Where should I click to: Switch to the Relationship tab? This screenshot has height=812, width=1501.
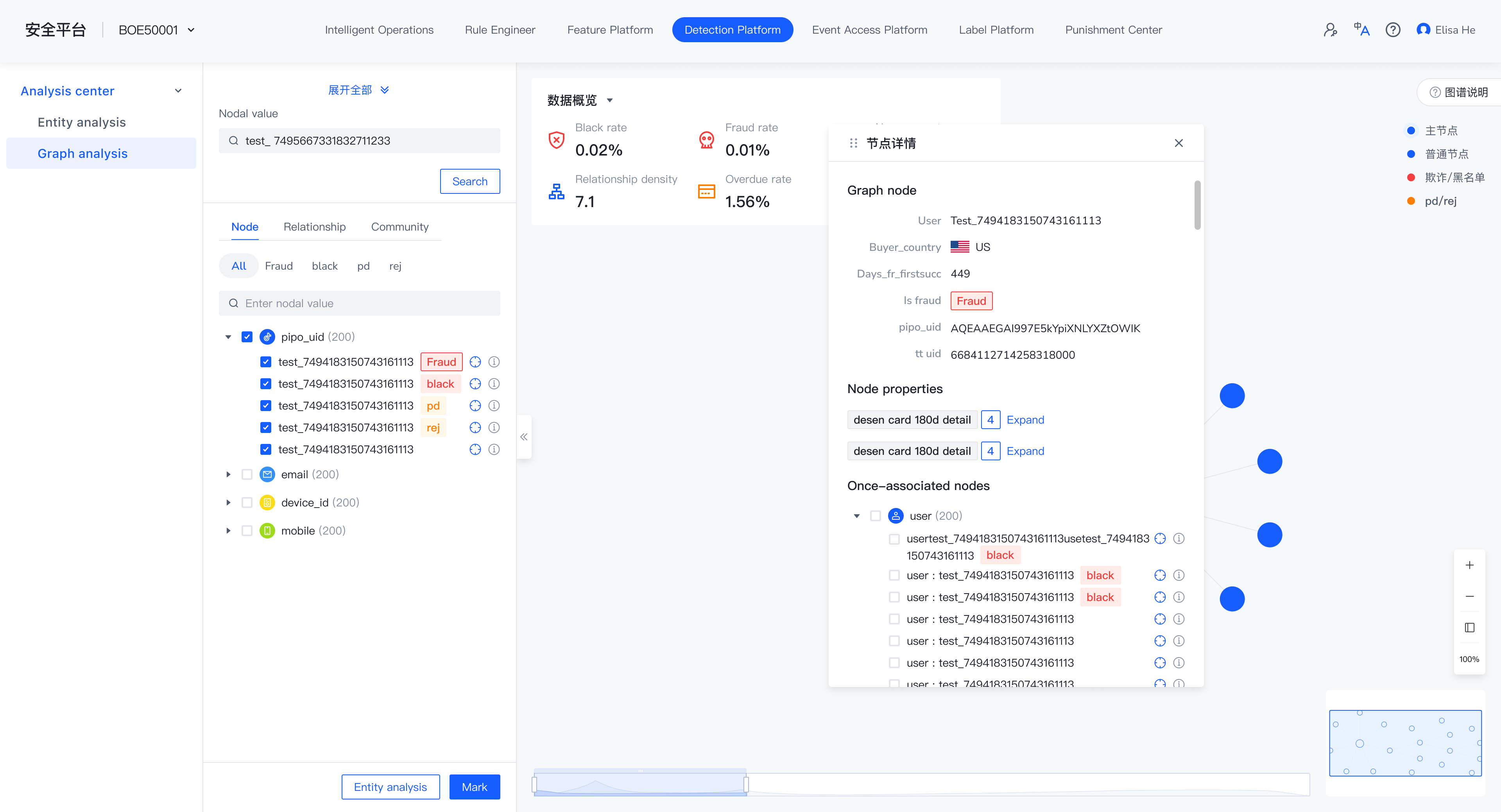click(x=315, y=227)
